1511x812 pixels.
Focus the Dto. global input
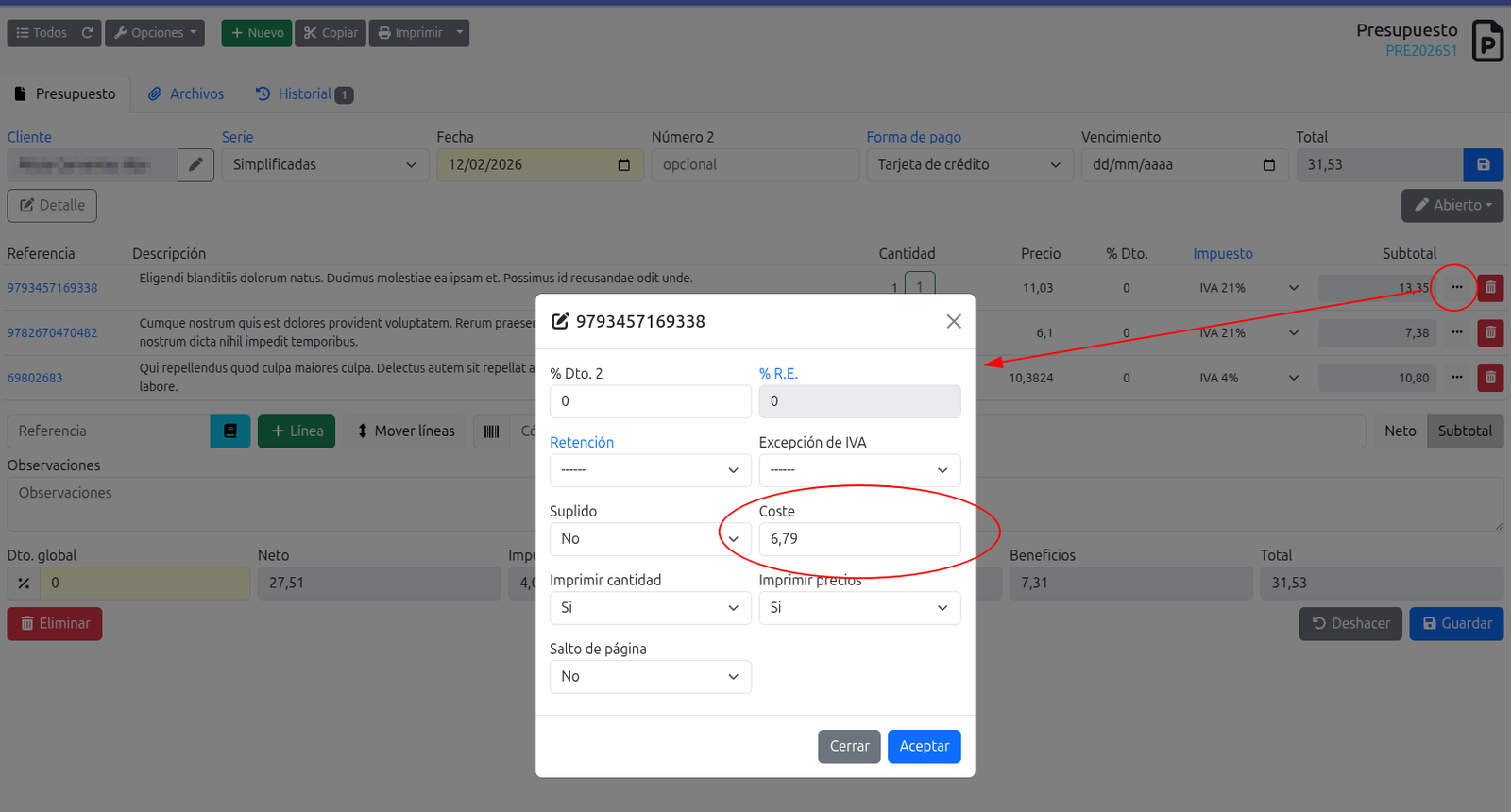tap(145, 584)
